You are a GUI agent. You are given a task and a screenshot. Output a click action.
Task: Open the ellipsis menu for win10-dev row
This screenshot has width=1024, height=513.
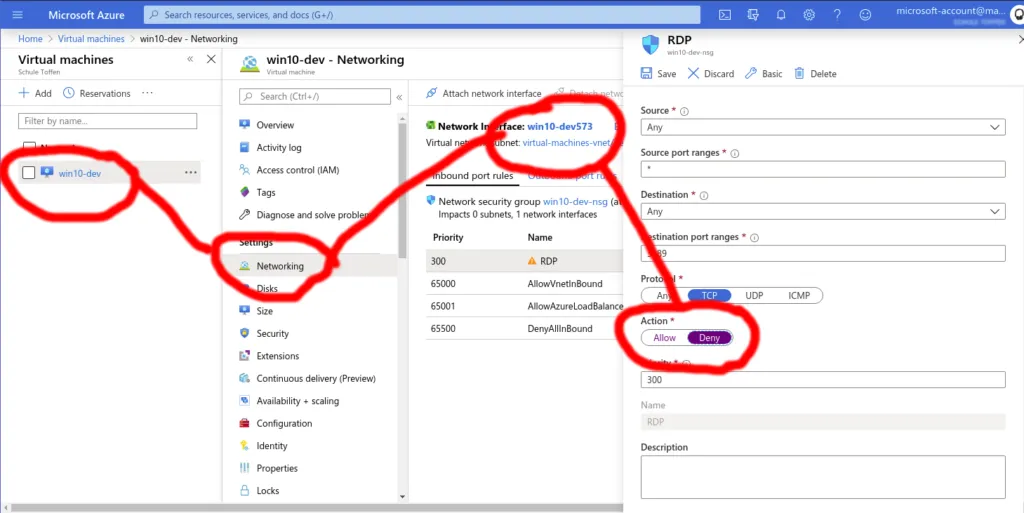[x=191, y=172]
